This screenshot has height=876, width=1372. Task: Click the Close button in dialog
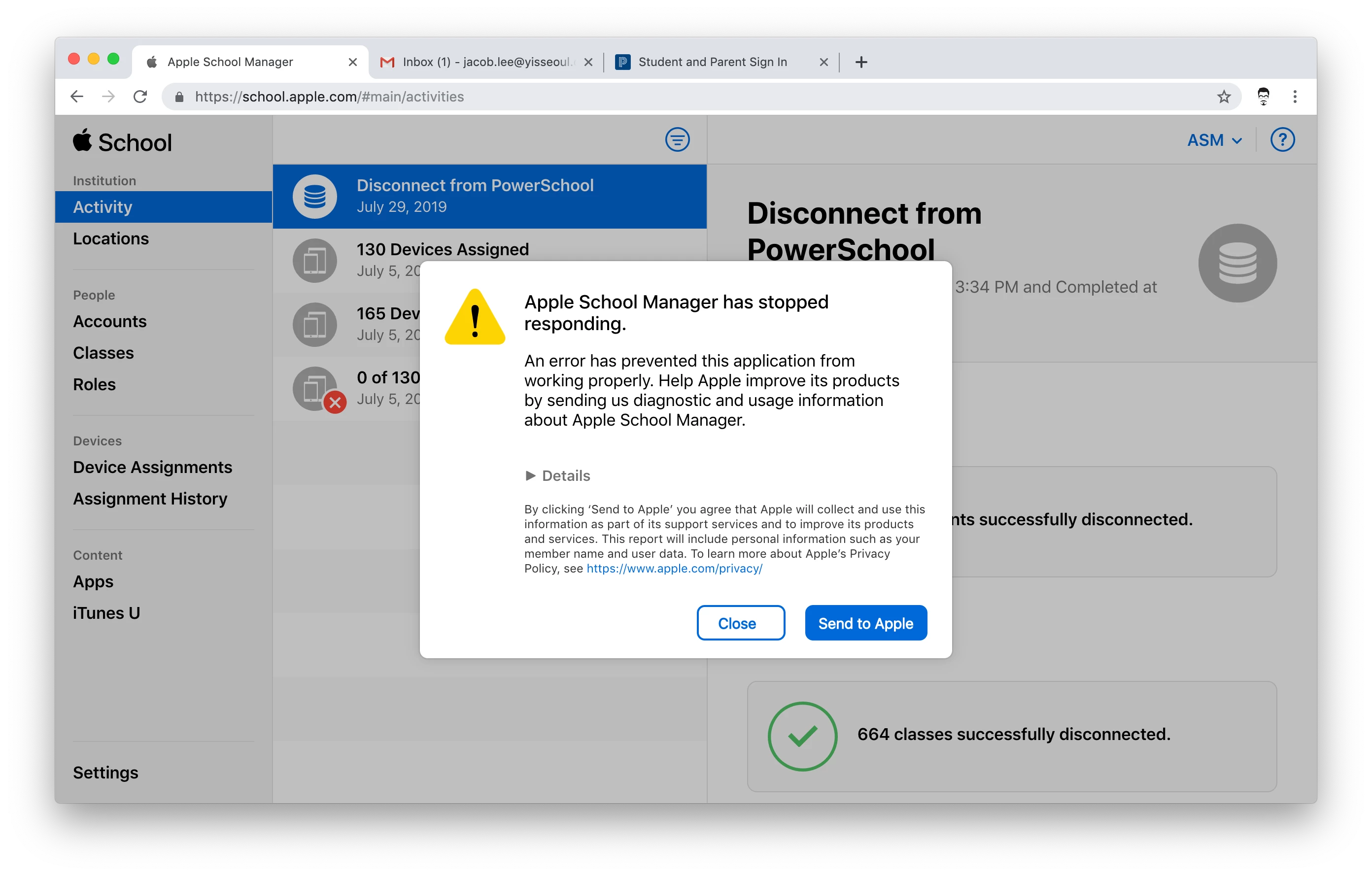(740, 623)
